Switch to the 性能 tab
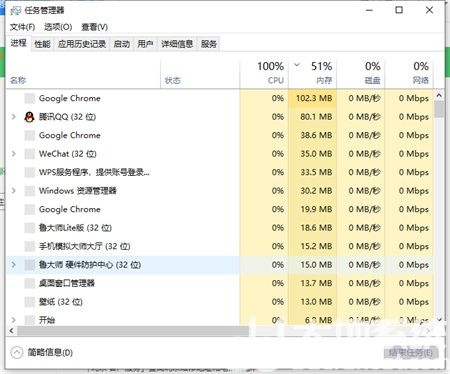 tap(42, 44)
